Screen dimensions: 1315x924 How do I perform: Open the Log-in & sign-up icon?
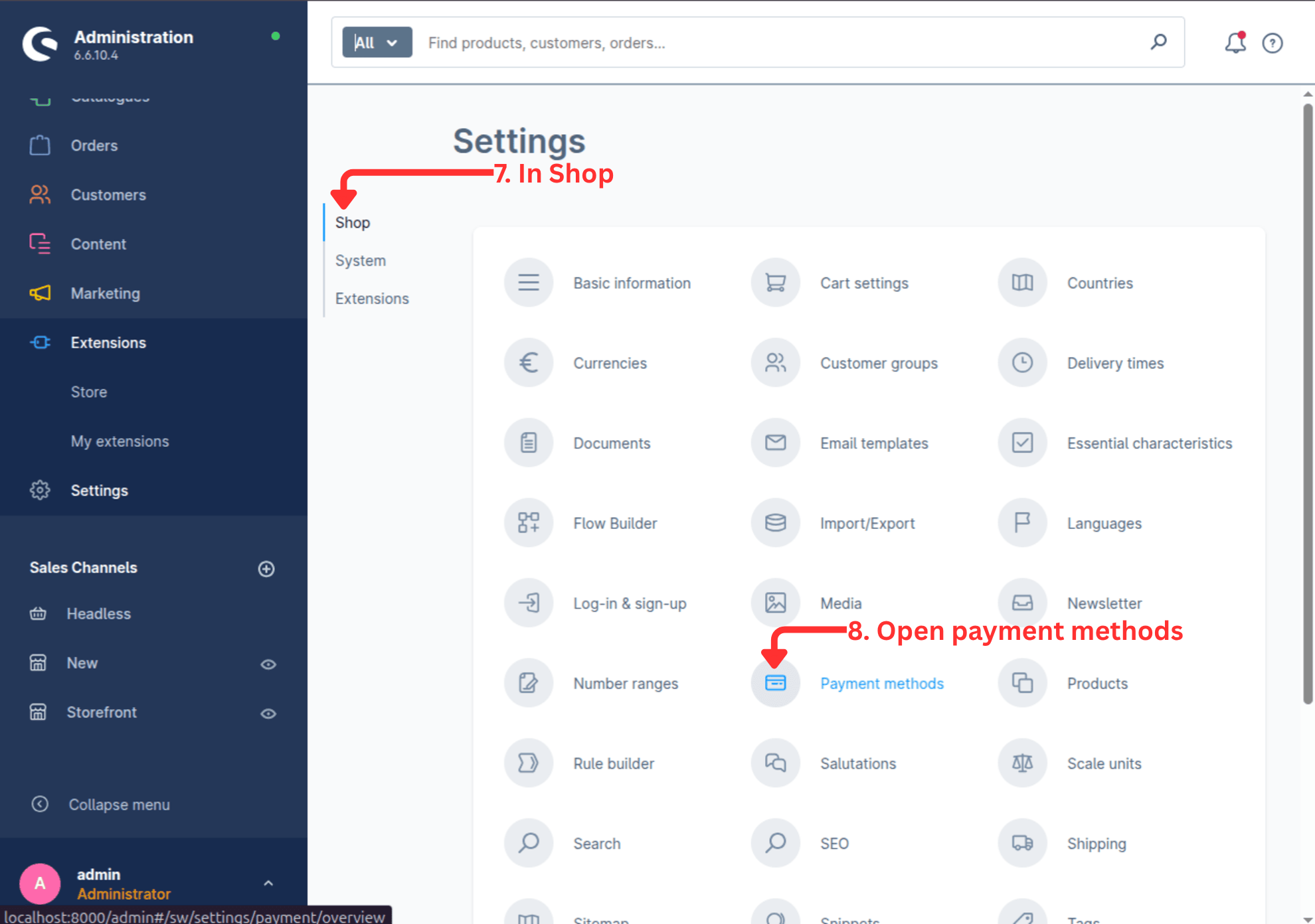[529, 603]
